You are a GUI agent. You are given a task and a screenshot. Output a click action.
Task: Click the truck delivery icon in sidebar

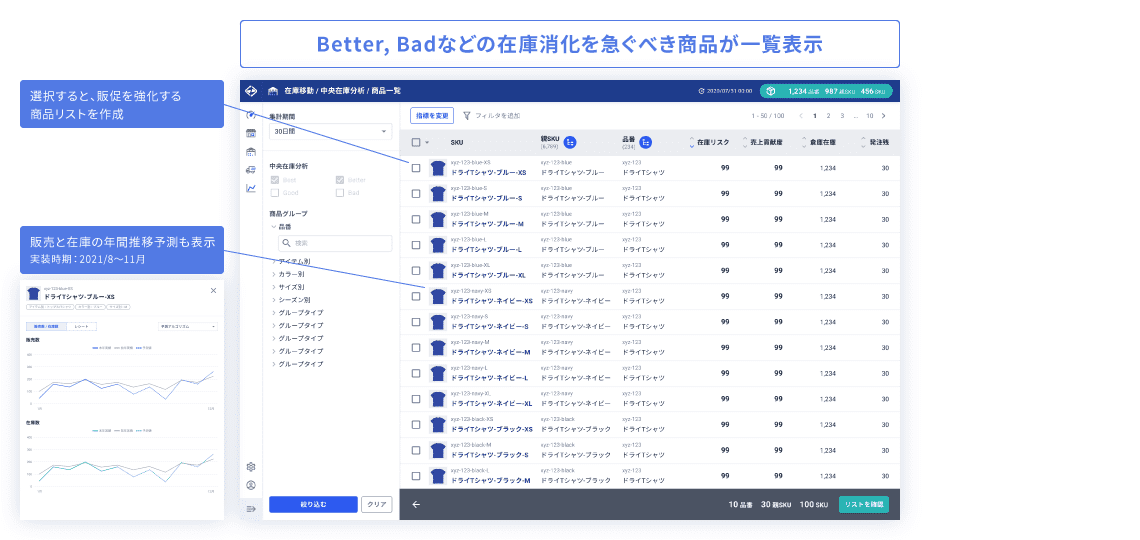pos(250,170)
